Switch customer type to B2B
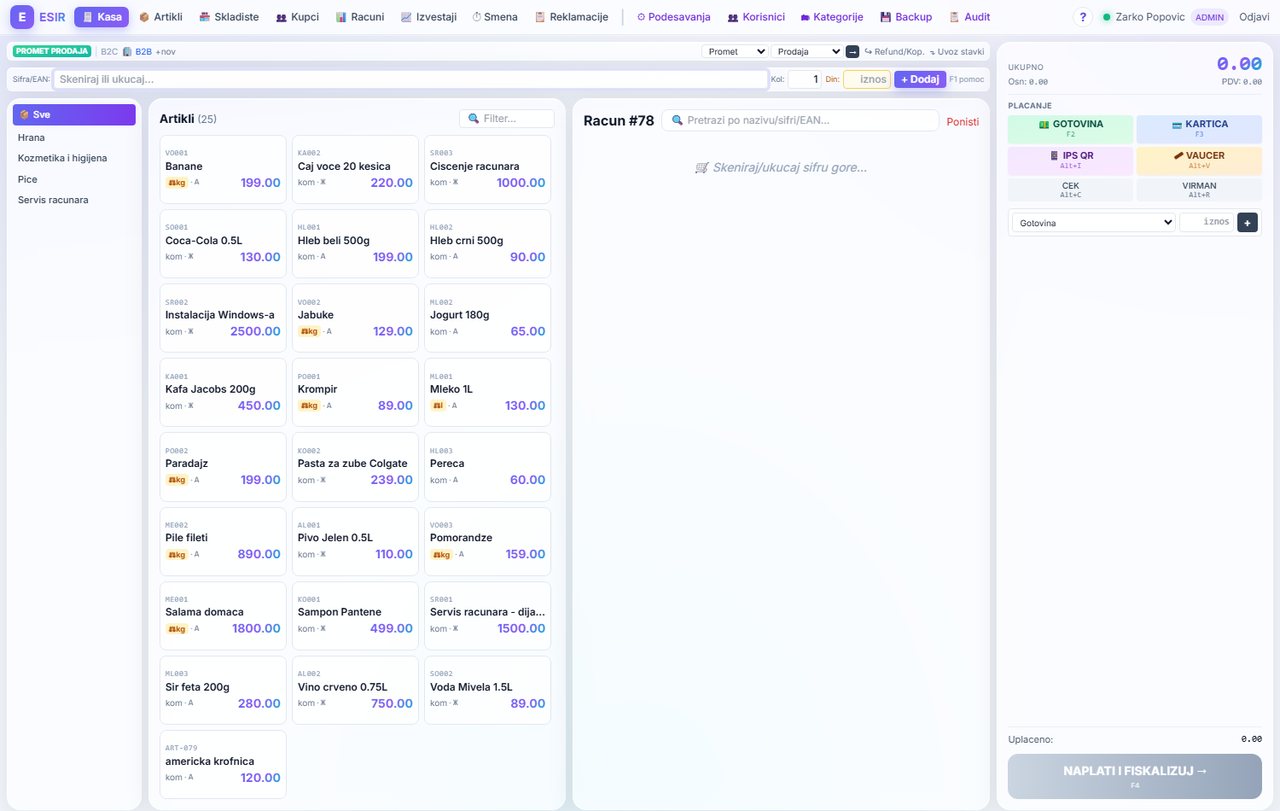The width and height of the screenshot is (1280, 811). pos(144,51)
